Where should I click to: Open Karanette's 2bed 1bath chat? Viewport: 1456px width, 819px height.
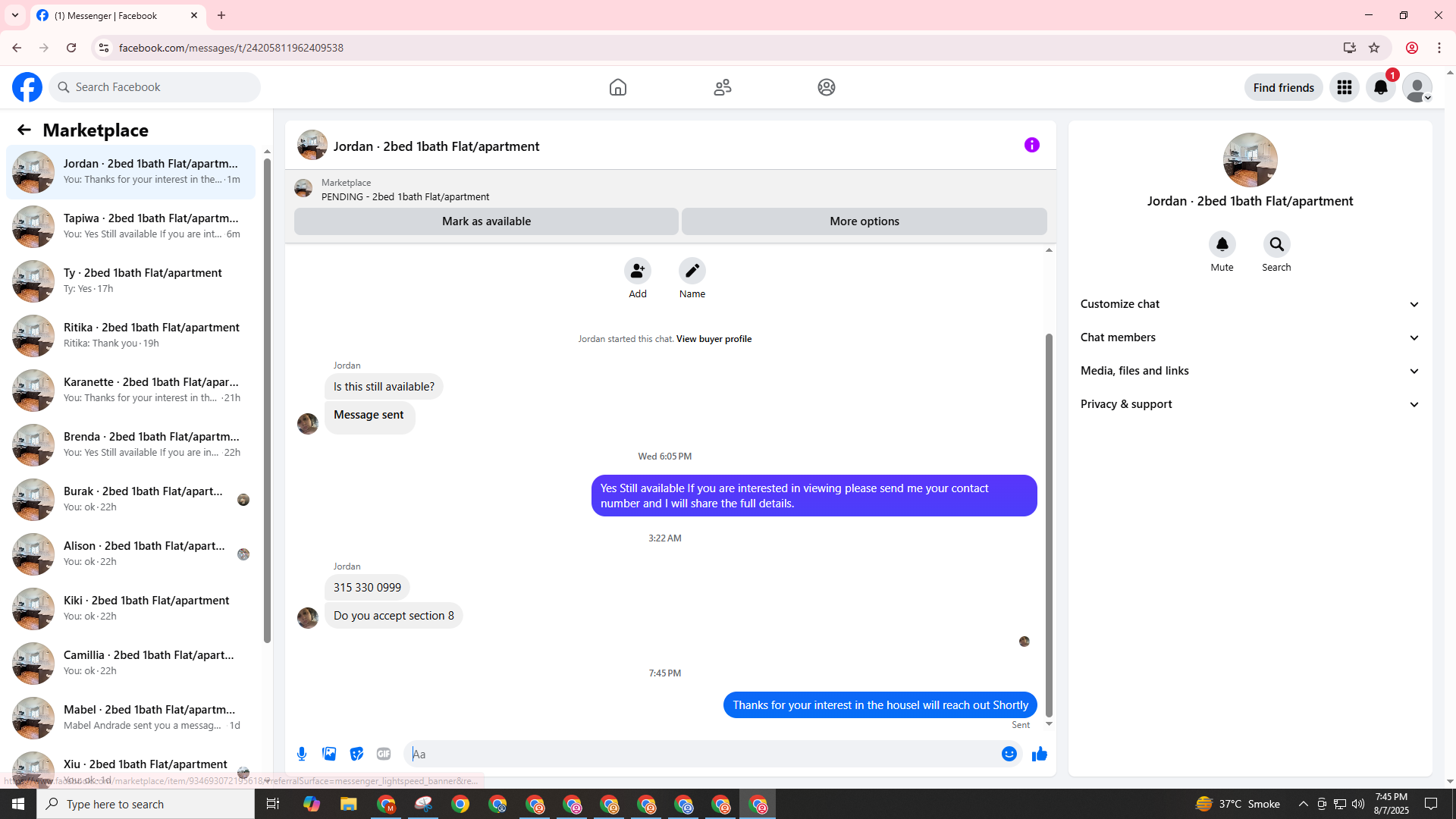[x=130, y=391]
